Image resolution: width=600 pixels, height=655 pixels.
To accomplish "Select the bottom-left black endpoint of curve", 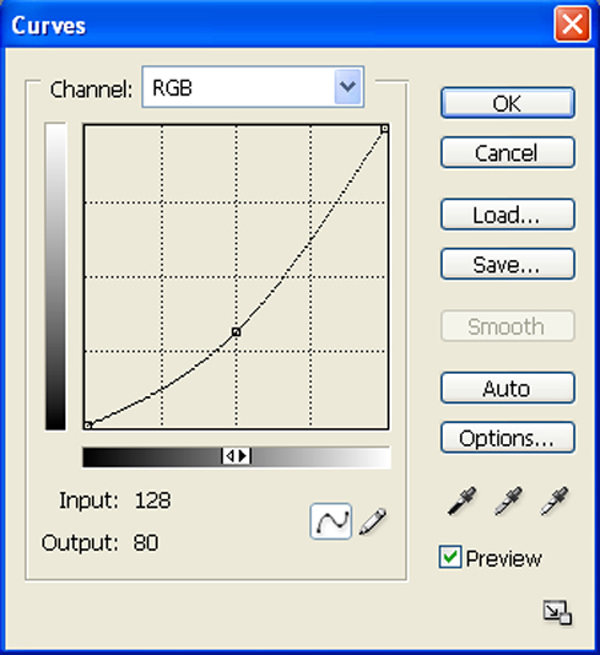I will click(x=88, y=426).
